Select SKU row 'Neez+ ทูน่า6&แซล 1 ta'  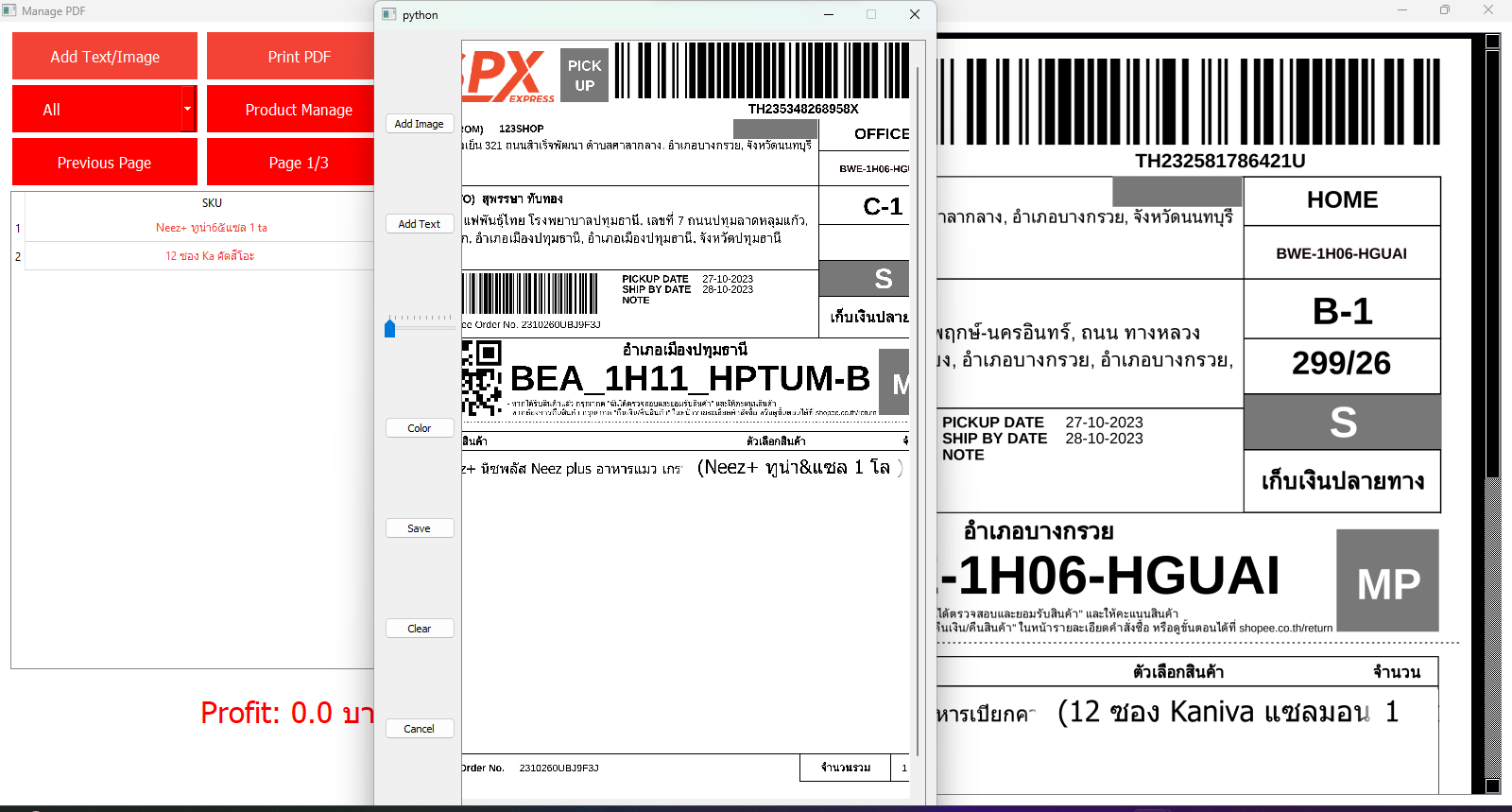click(x=211, y=228)
